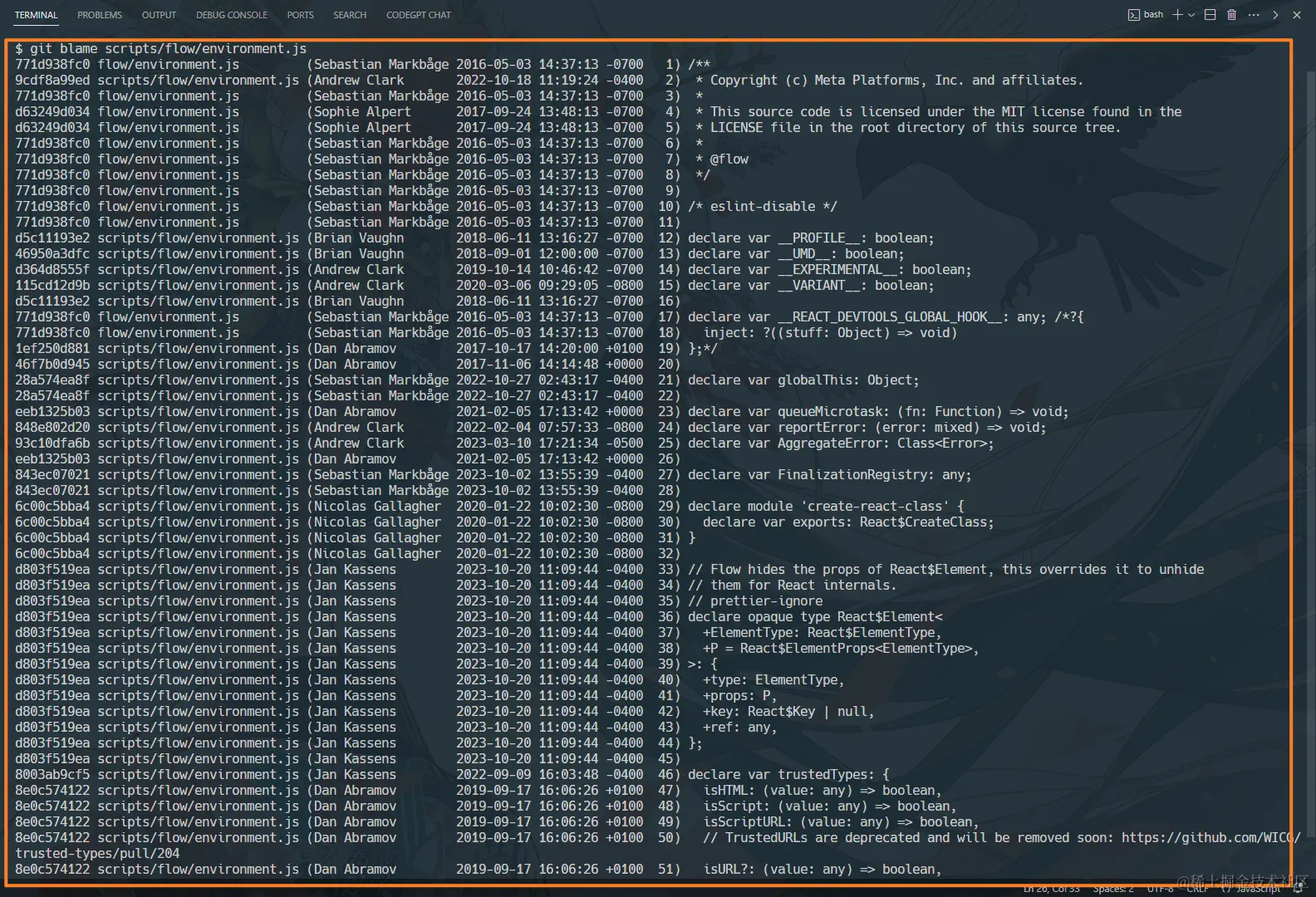Open the PROBLEMS tab
Image resolution: width=1316 pixels, height=897 pixels.
[x=100, y=15]
